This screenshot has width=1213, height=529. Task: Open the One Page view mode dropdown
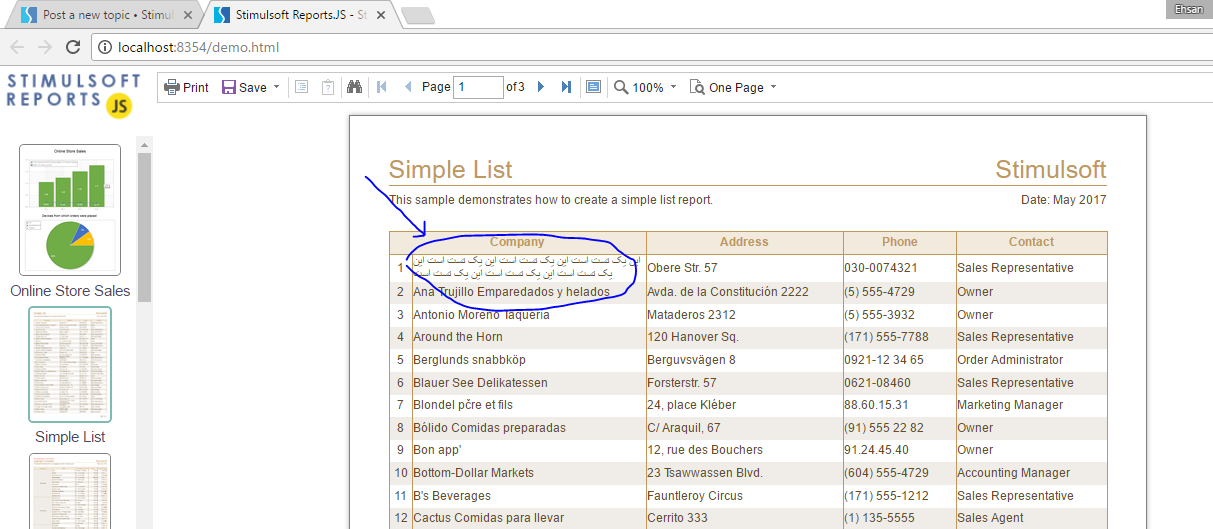click(x=733, y=87)
